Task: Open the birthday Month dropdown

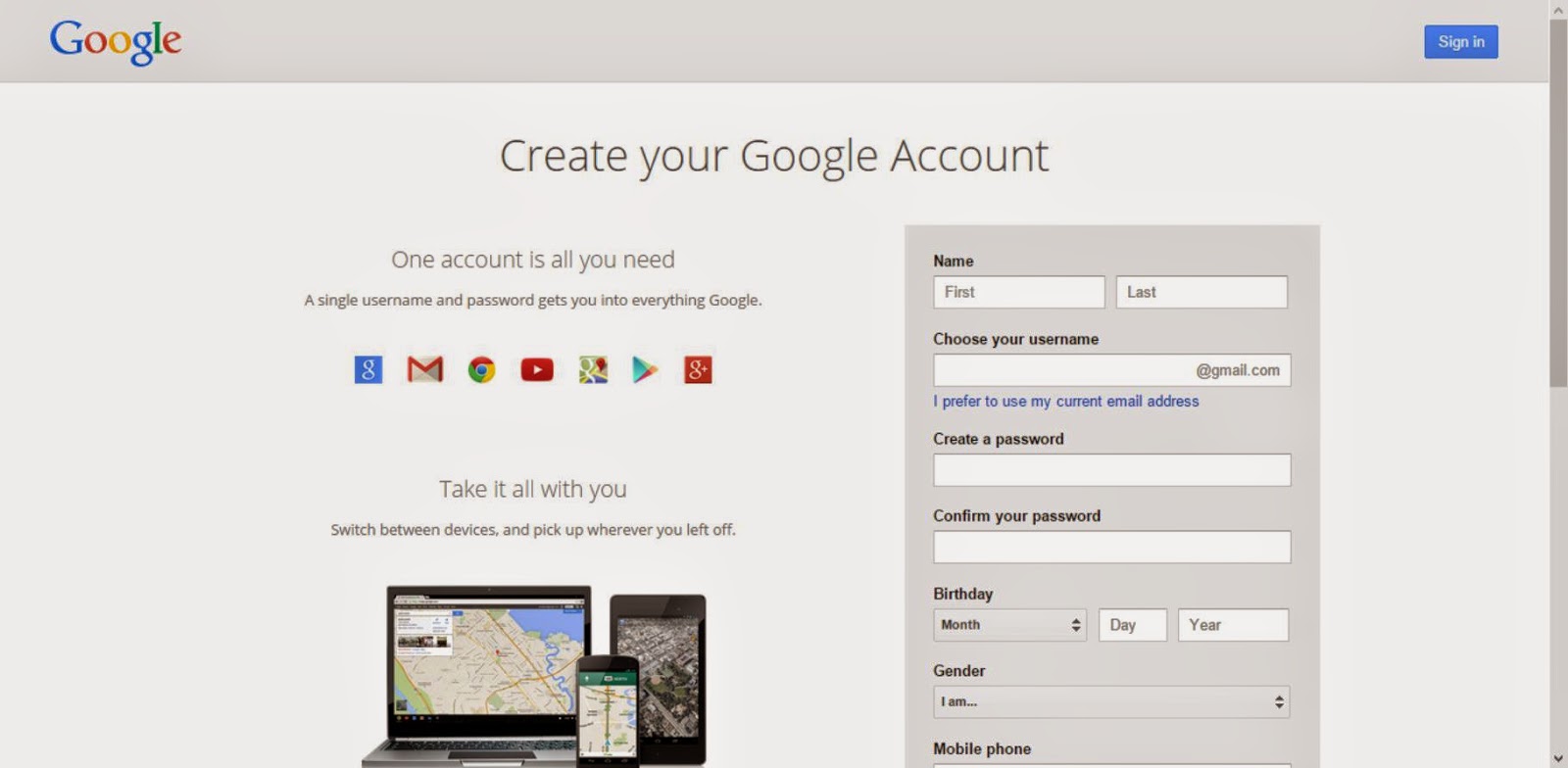Action: 1009,625
